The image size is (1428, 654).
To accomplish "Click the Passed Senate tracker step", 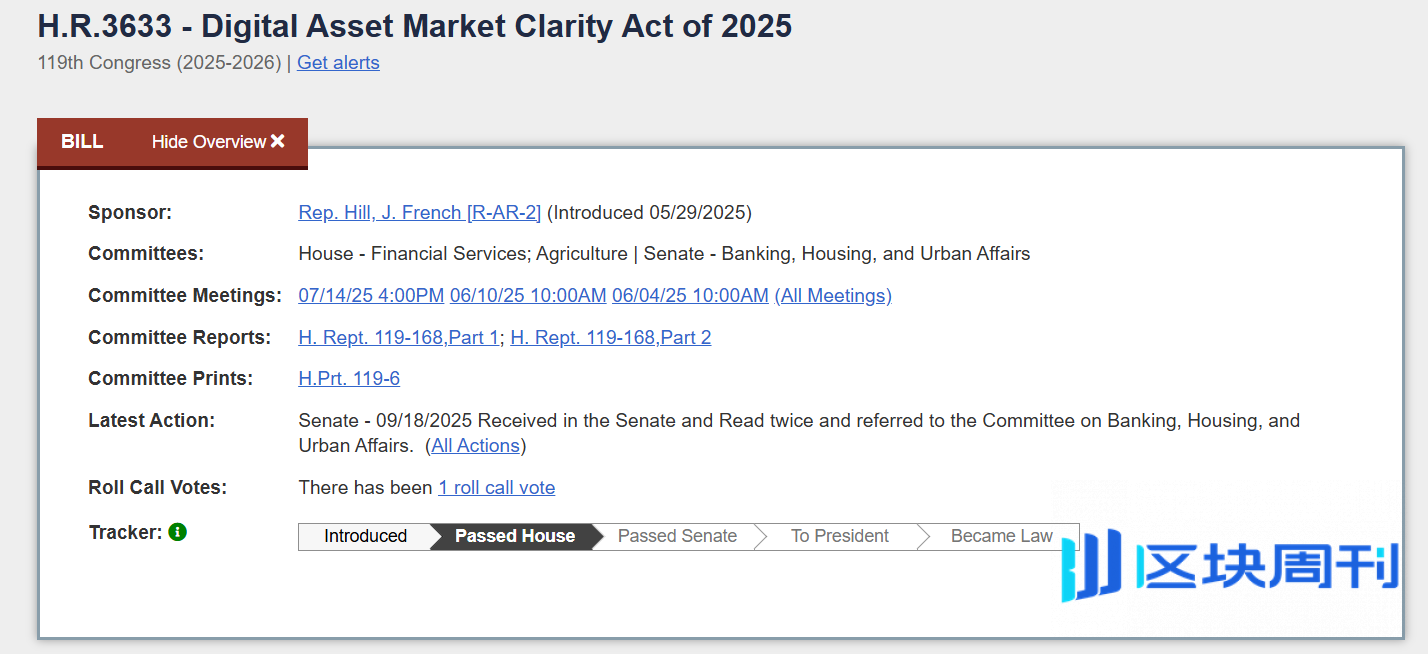I will pyautogui.click(x=677, y=537).
